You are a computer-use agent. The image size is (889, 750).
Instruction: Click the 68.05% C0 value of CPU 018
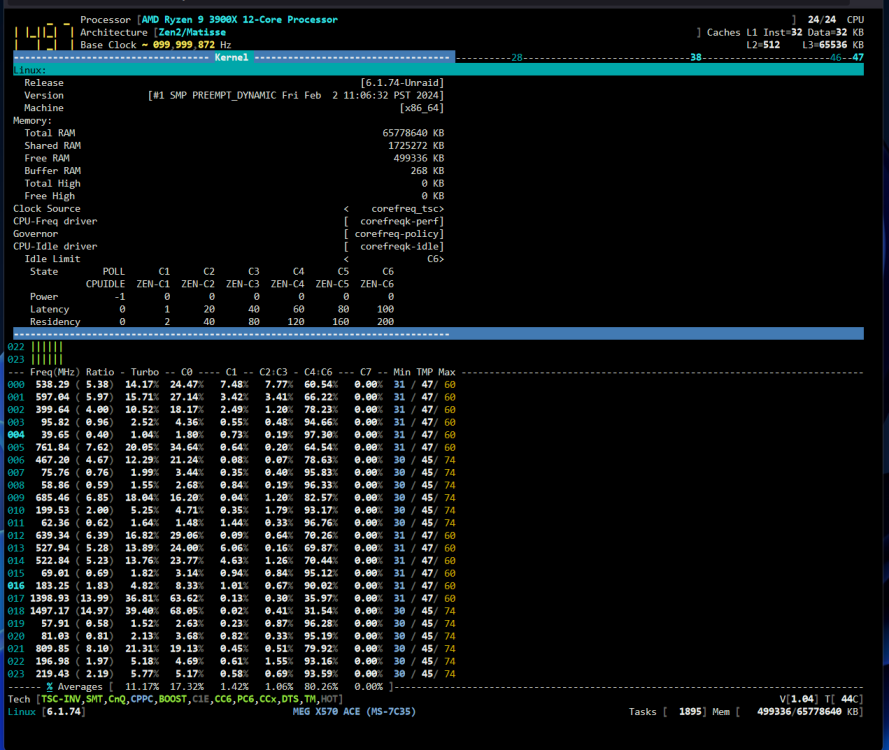[x=187, y=611]
